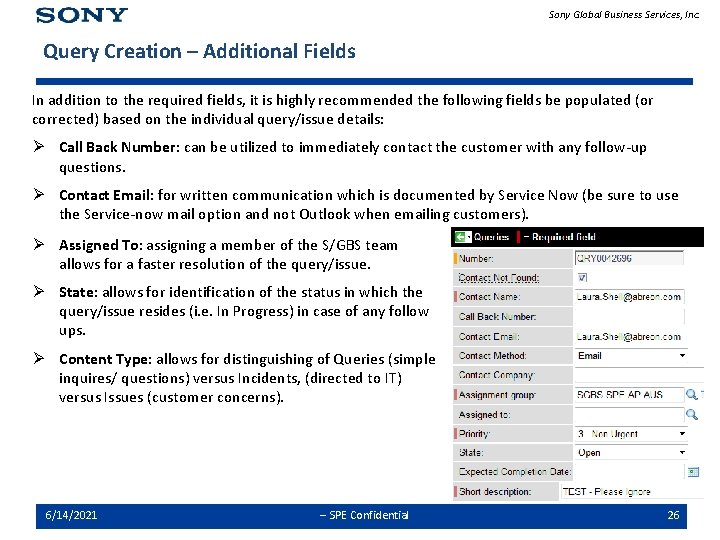Click the slide title 'Query Creation – Additional Fields'

tap(199, 51)
